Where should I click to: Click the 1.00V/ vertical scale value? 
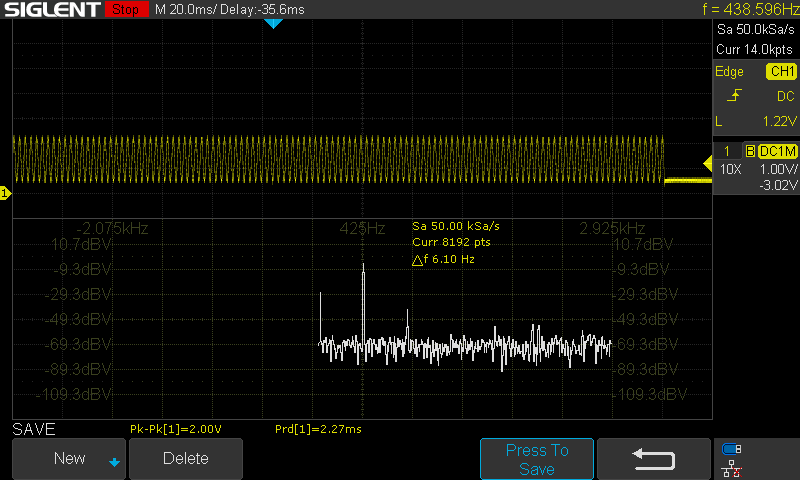tap(779, 169)
